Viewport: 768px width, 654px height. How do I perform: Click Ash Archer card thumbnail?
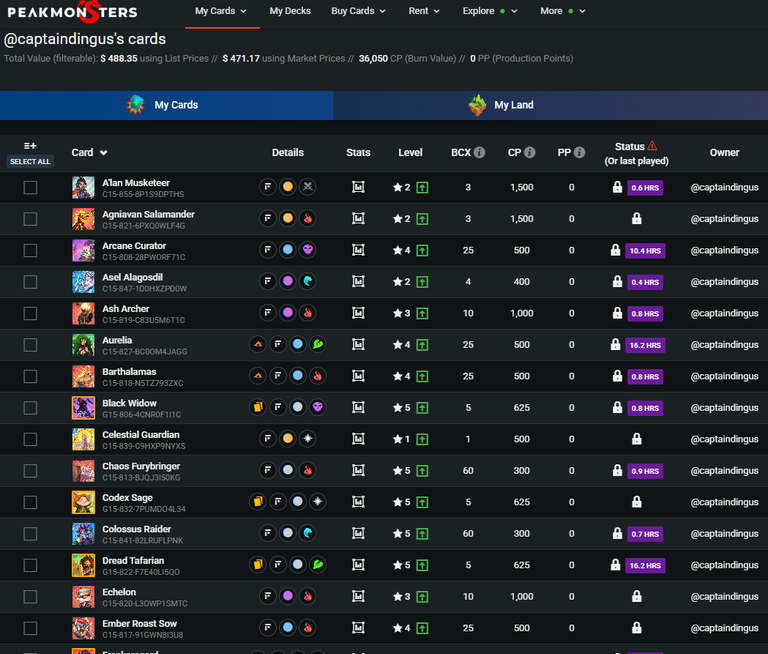[83, 314]
